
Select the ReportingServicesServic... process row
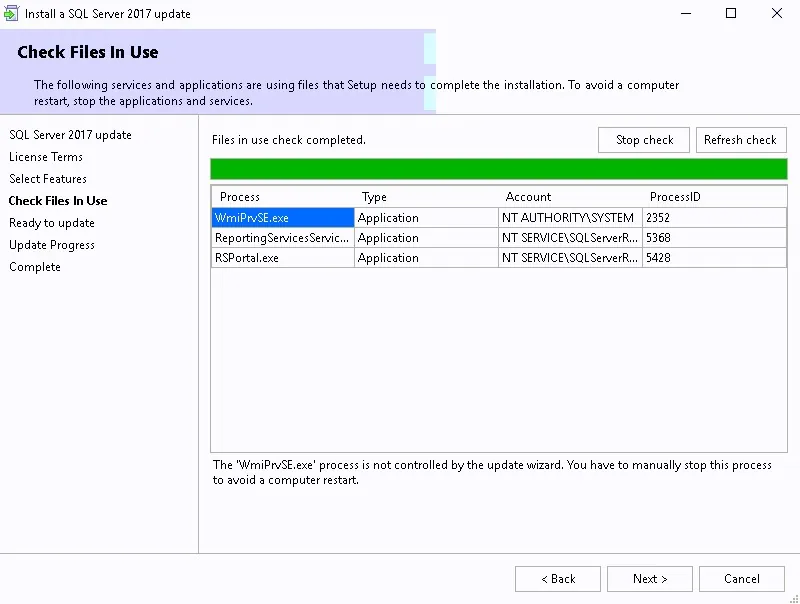pyautogui.click(x=498, y=238)
